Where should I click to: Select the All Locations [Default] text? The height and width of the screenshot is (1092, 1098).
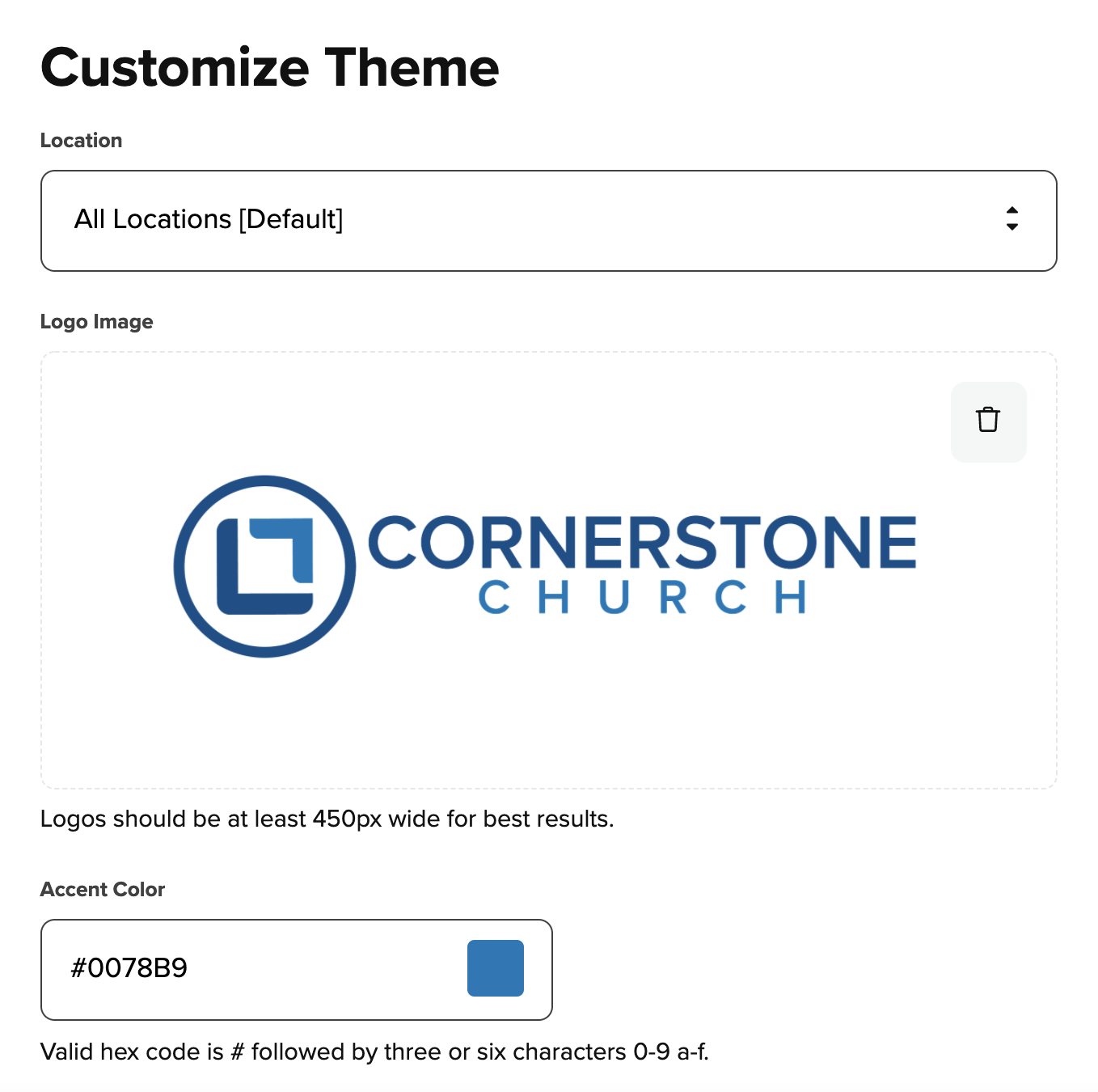[209, 219]
